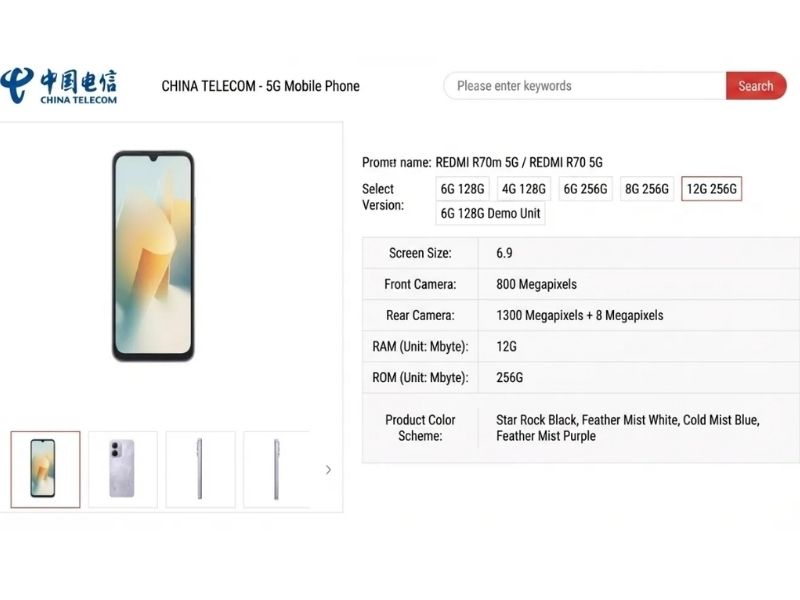Viewport: 800px width, 600px height.
Task: Select the front view phone thumbnail
Action: [46, 468]
